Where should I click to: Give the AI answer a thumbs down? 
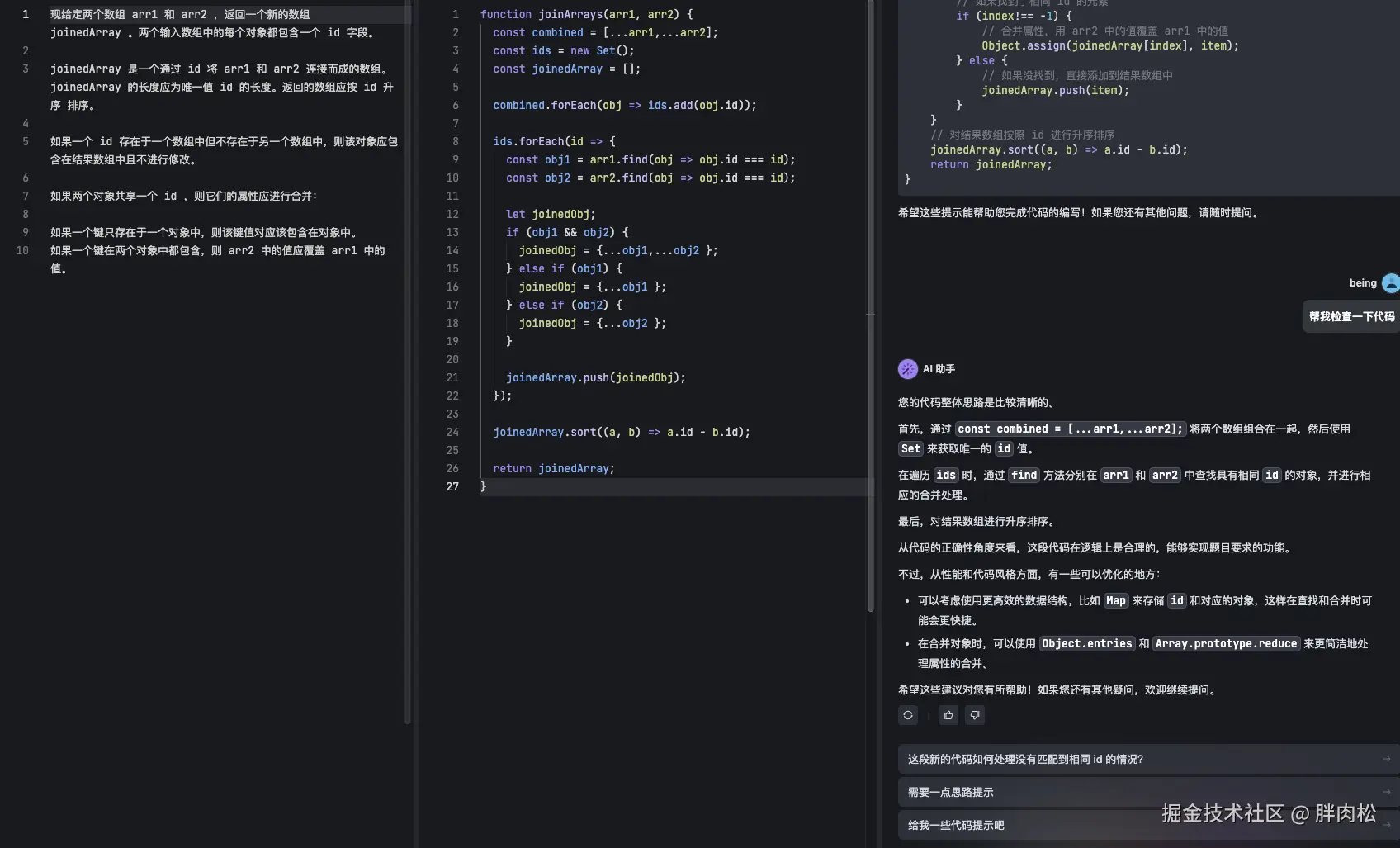[x=975, y=715]
